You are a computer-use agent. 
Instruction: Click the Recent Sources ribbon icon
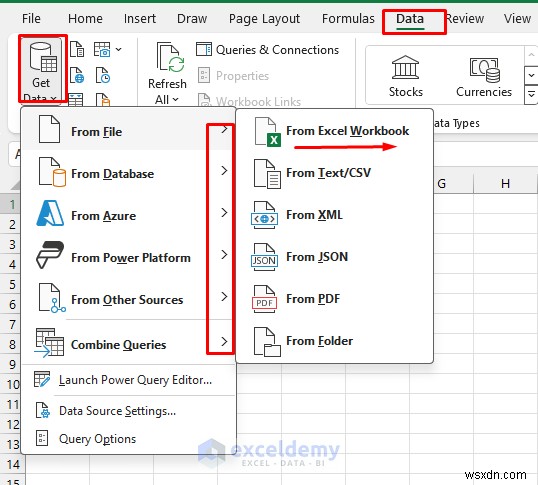pos(102,75)
